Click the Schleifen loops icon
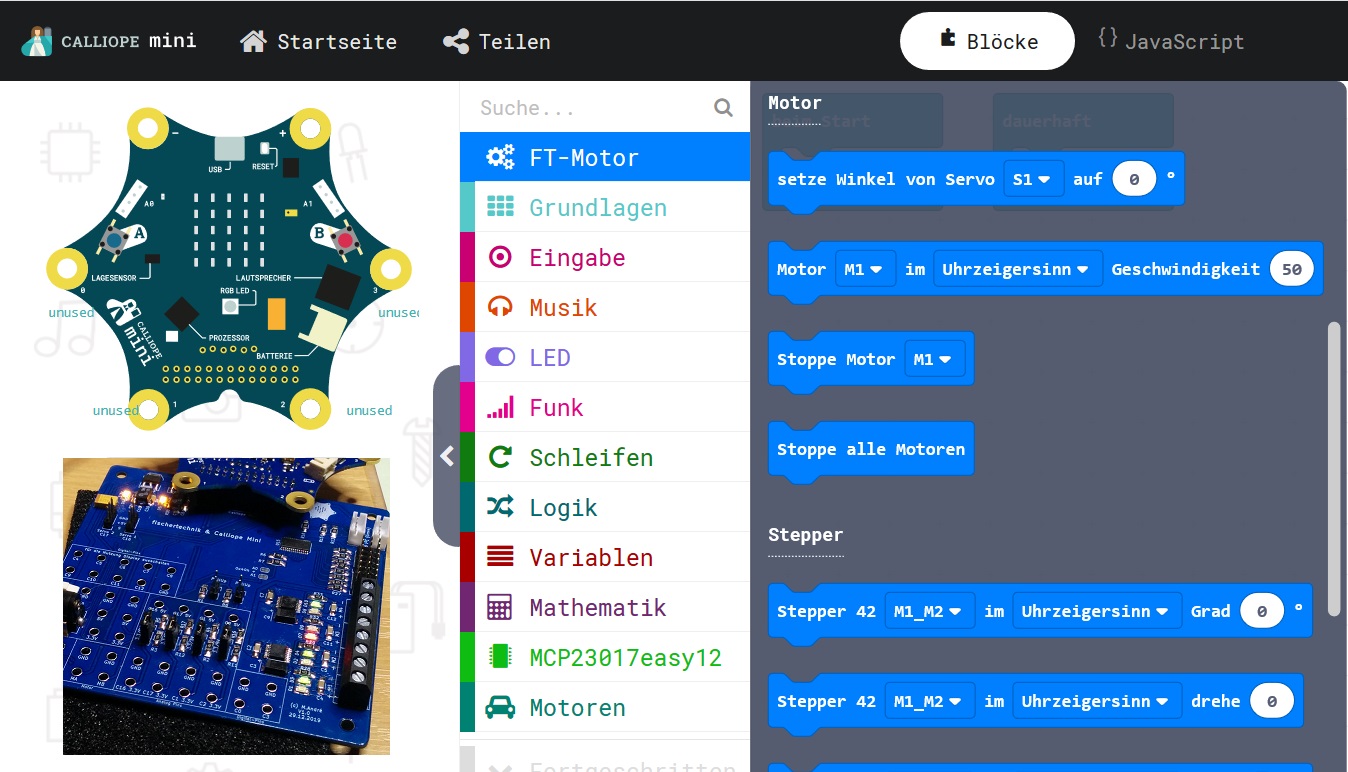1348x772 pixels. click(500, 457)
